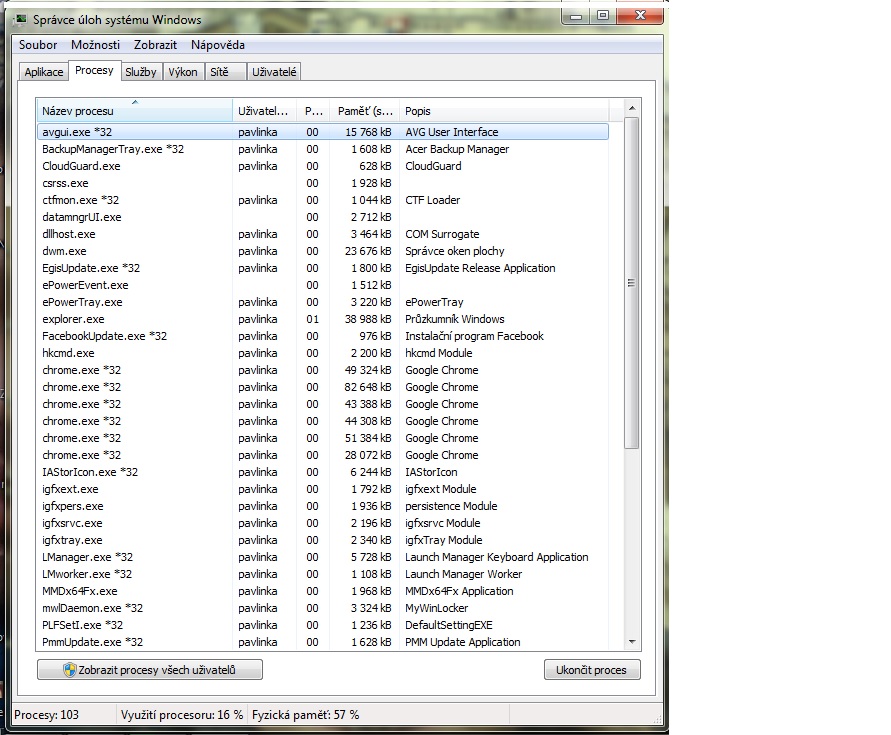Click Ukončit proces button
891x735 pixels.
[592, 670]
